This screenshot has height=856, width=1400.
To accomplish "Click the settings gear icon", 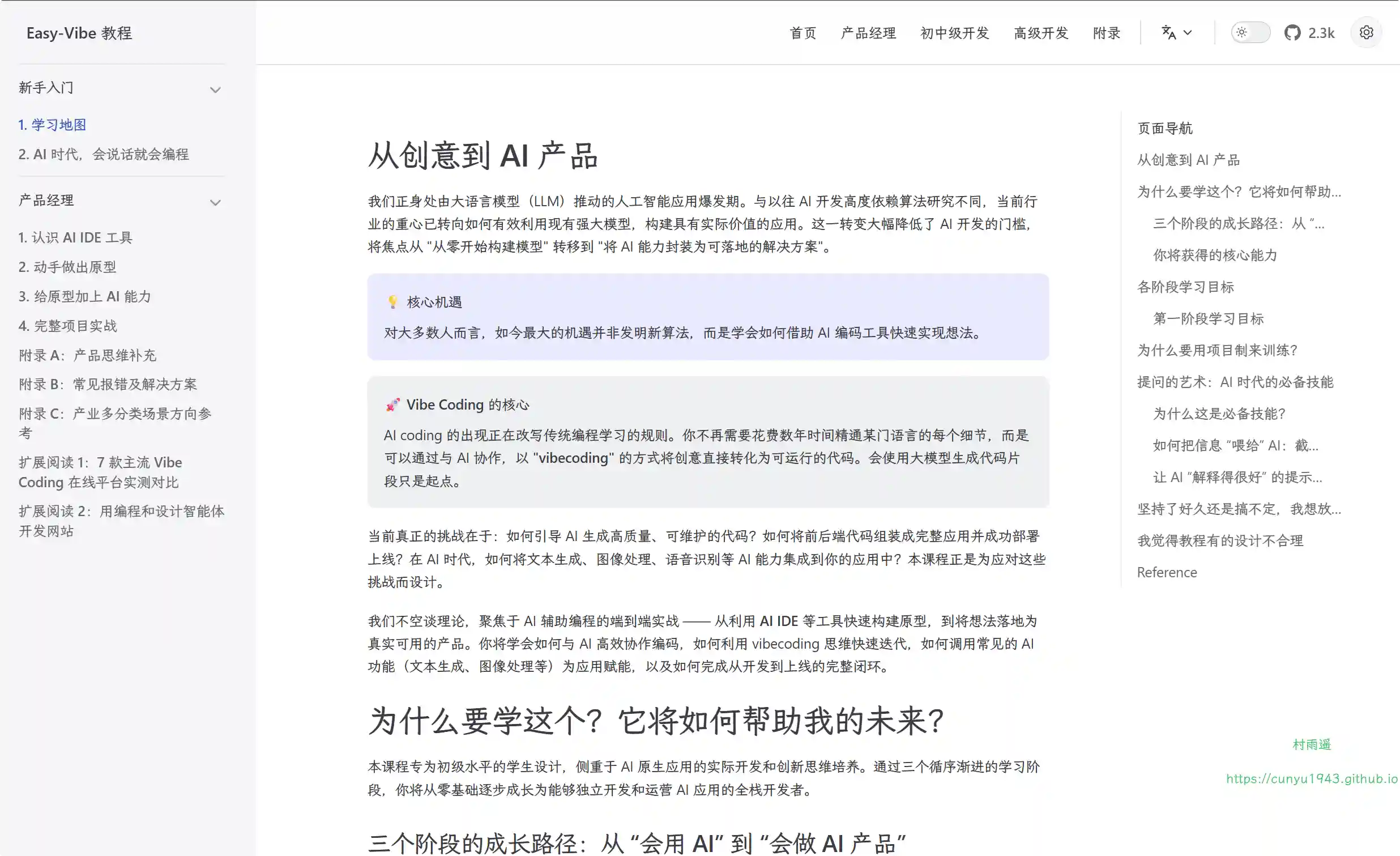I will (x=1366, y=33).
